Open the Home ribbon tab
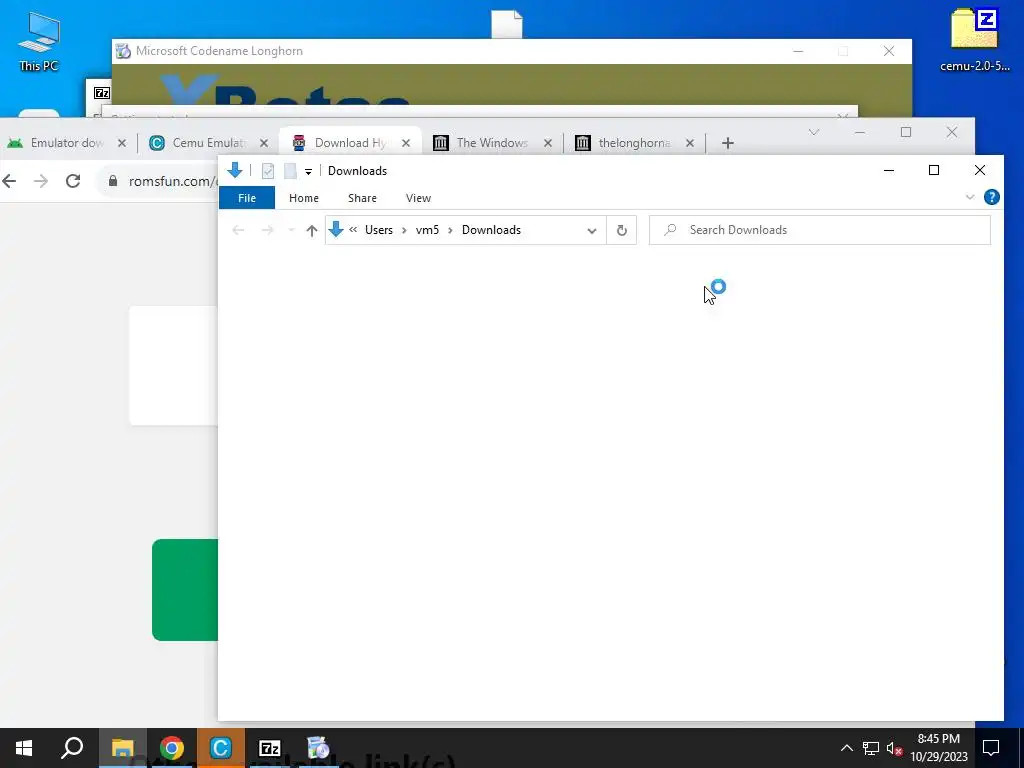Screen dimensions: 1024x768 (304, 198)
